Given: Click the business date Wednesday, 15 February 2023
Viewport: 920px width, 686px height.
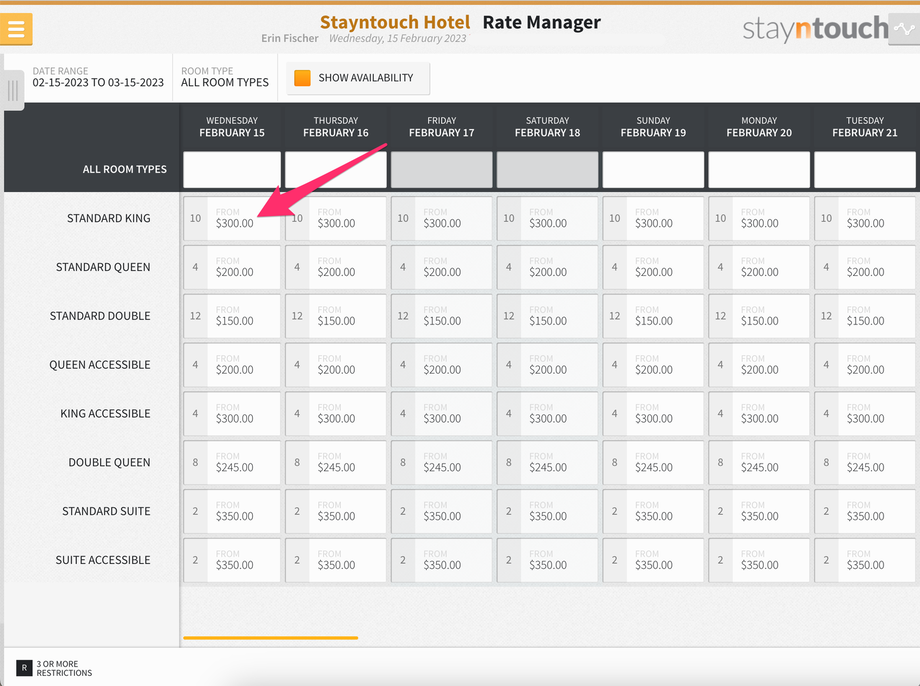Looking at the screenshot, I should click(398, 38).
